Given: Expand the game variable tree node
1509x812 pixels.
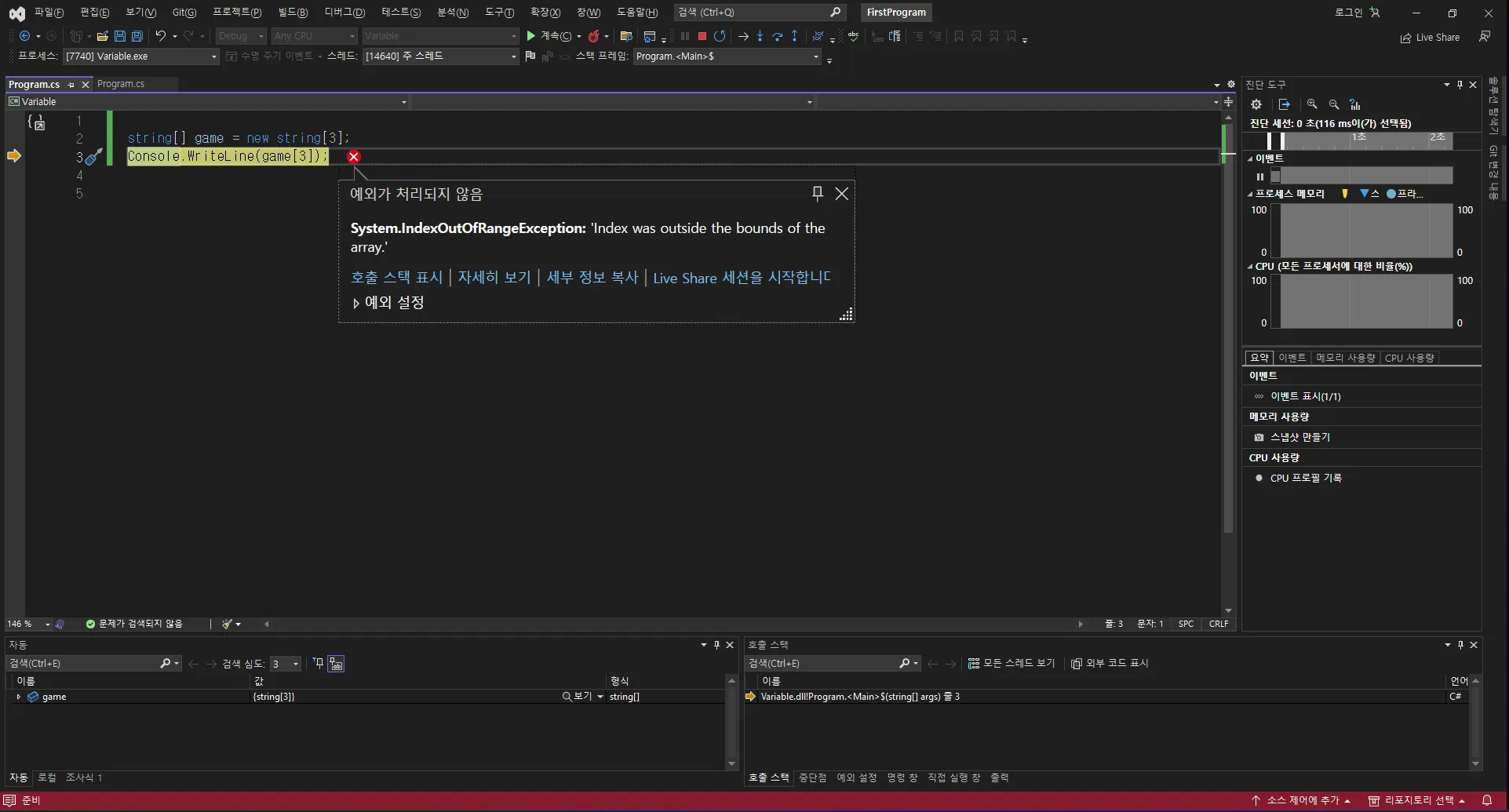Looking at the screenshot, I should tap(18, 697).
